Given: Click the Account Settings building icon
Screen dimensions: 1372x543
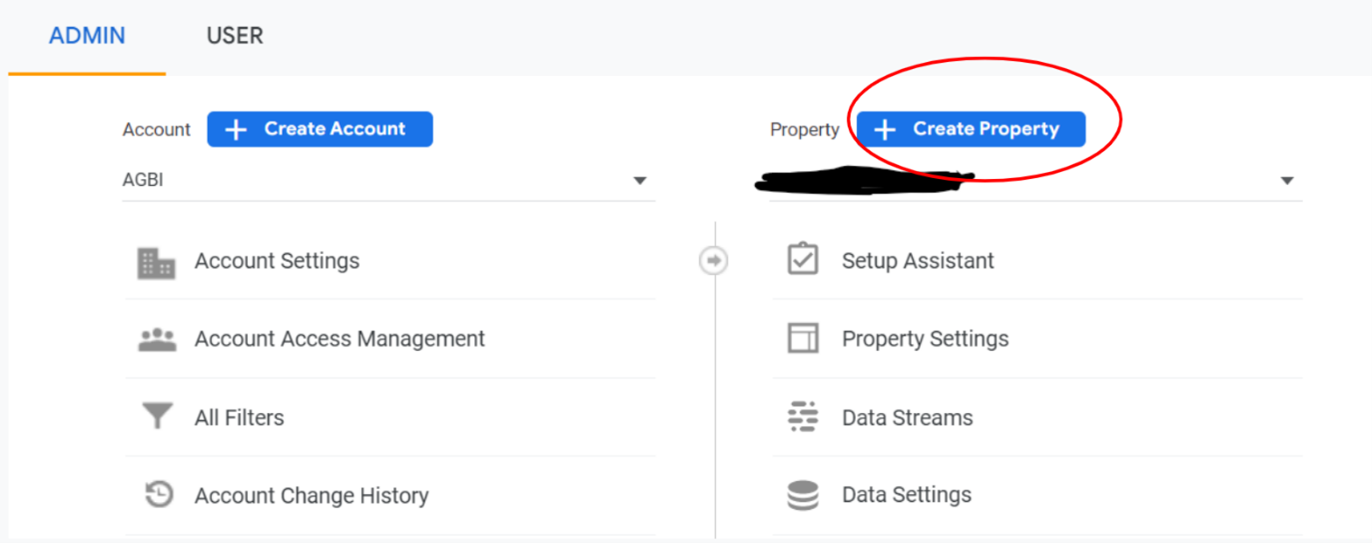Looking at the screenshot, I should (156, 262).
